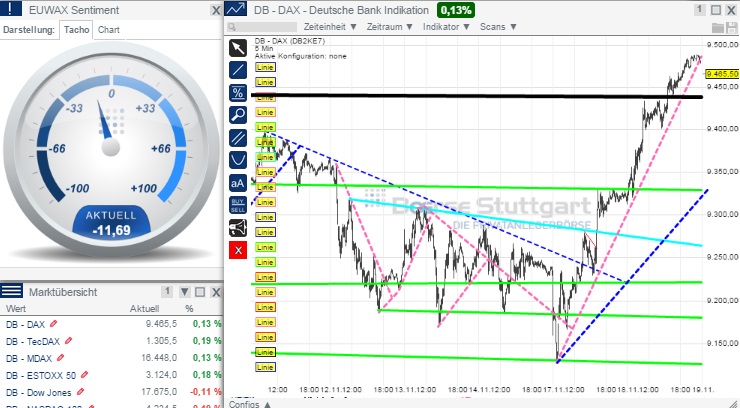Open the Zeiteinheit dropdown
This screenshot has width=740, height=408.
(x=330, y=27)
